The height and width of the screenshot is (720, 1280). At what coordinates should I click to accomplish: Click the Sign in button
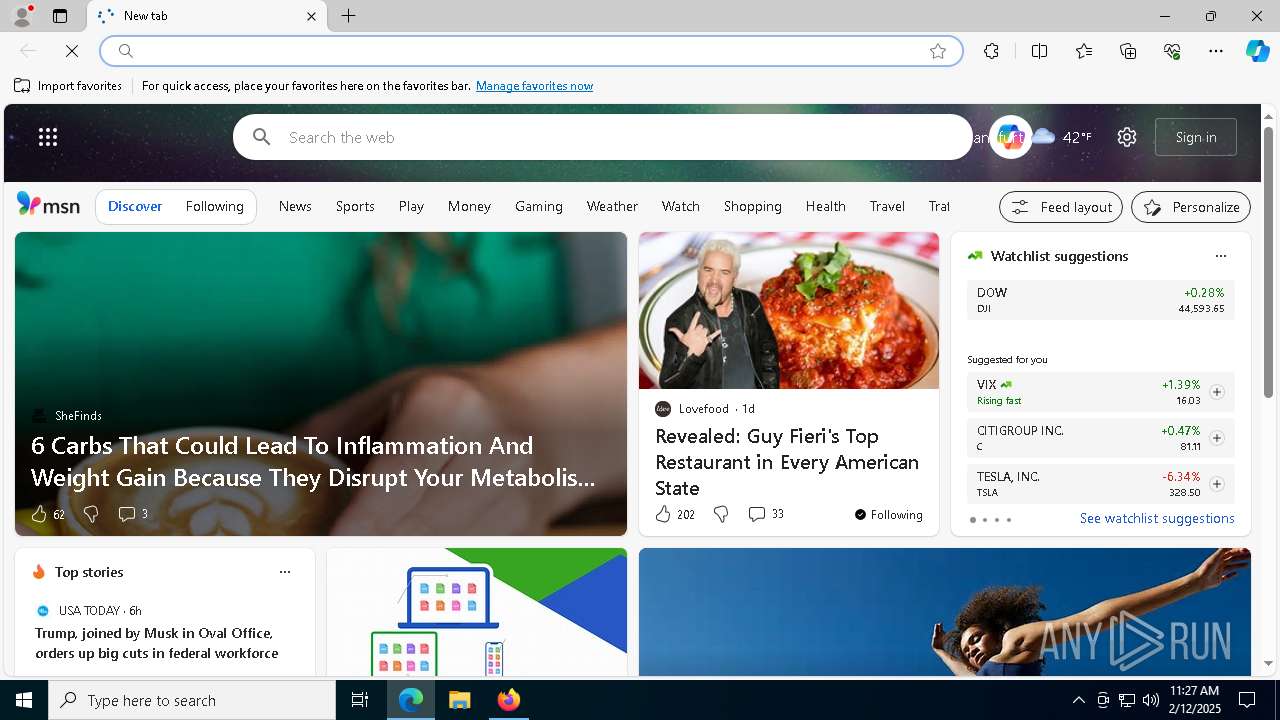click(1196, 137)
